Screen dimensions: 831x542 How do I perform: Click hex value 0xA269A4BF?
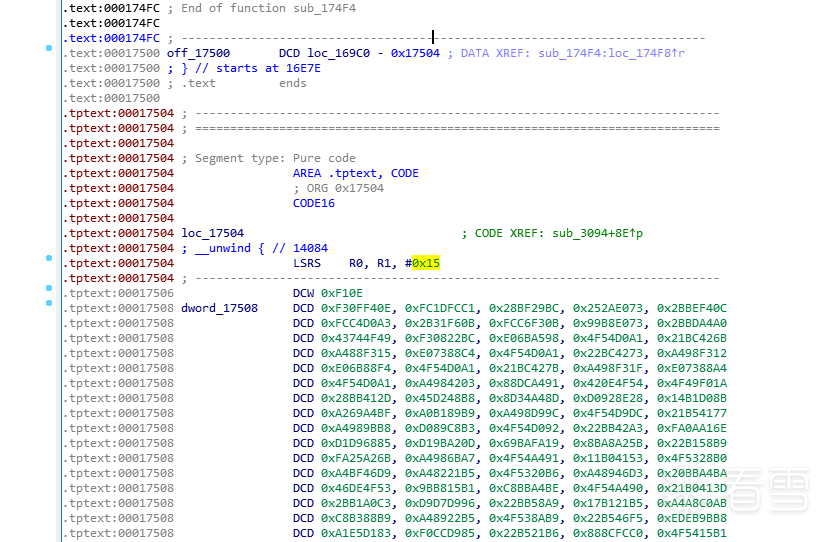356,413
